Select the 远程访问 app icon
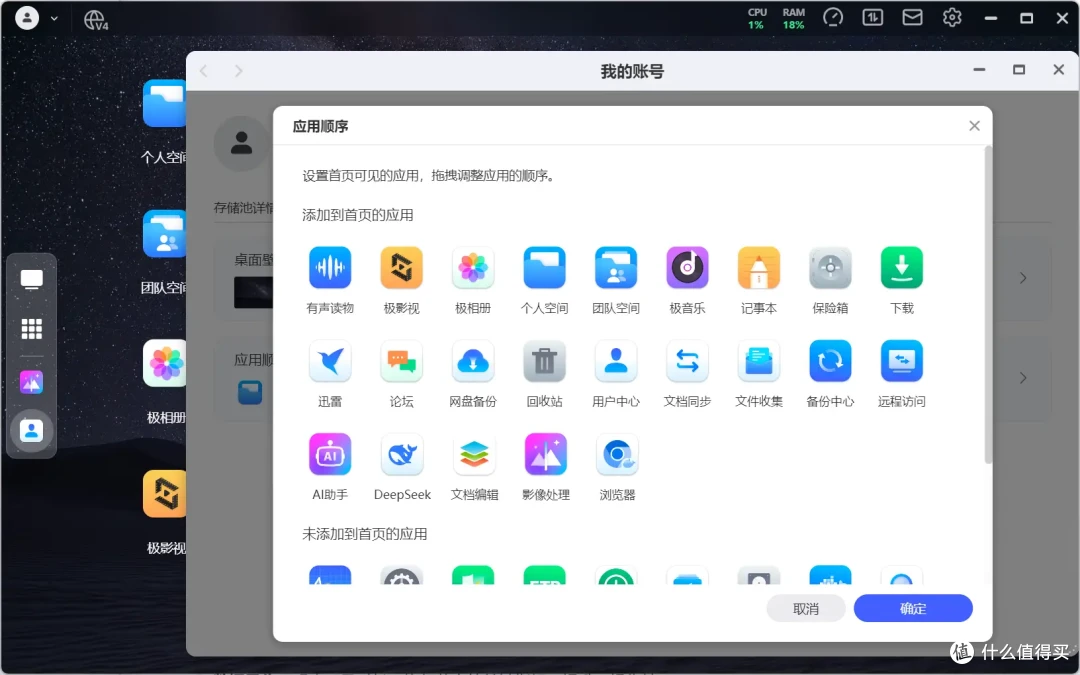 902,361
